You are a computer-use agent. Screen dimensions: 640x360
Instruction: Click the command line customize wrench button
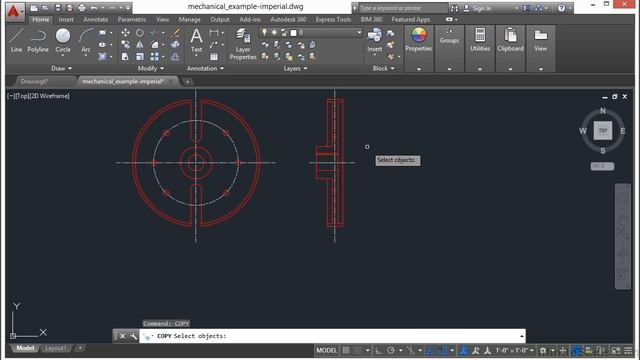[x=133, y=336]
